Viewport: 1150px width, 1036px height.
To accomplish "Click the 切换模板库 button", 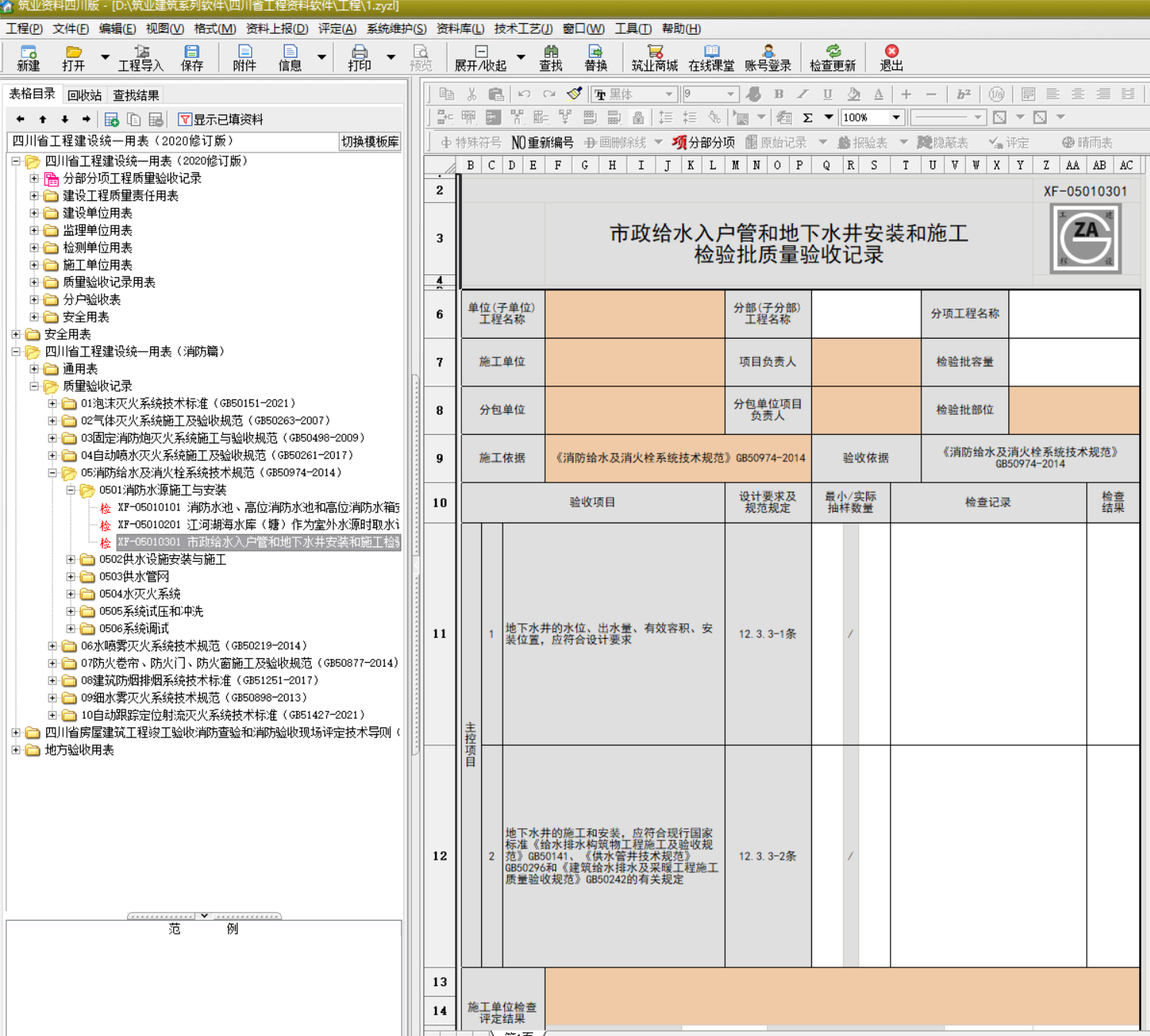I will (x=369, y=142).
